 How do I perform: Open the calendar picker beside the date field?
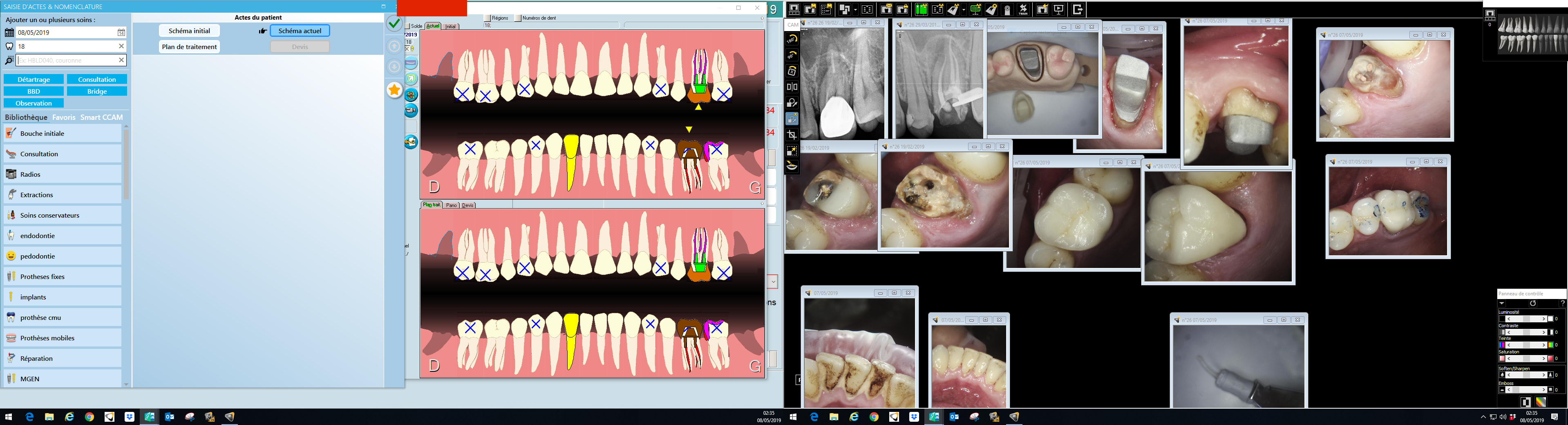tap(121, 32)
